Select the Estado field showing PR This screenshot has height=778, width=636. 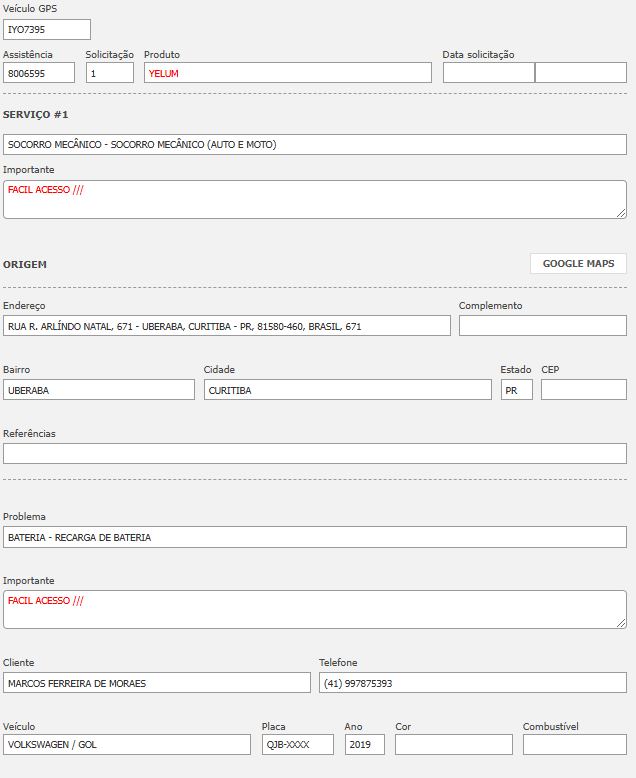pos(516,390)
